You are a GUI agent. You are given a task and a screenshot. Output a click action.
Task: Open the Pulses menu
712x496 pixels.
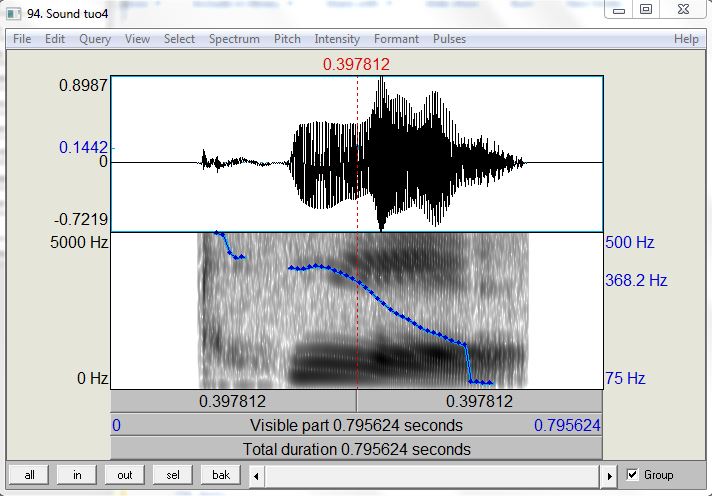coord(449,39)
